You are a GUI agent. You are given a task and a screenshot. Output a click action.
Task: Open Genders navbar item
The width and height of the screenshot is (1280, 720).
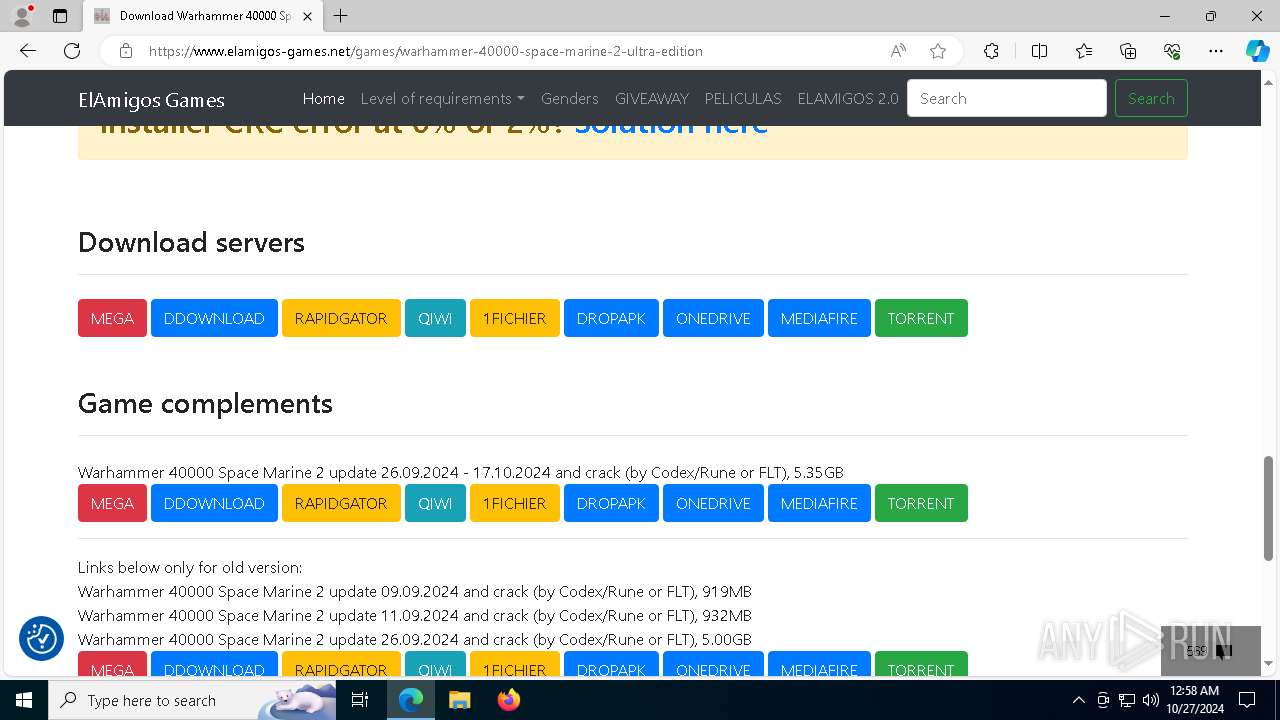[x=570, y=98]
